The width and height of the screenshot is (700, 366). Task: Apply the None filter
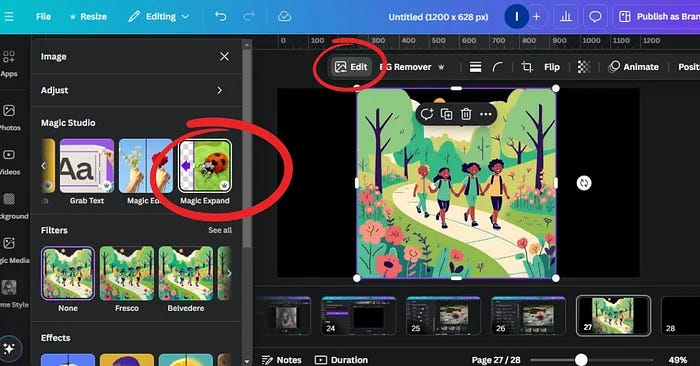68,279
